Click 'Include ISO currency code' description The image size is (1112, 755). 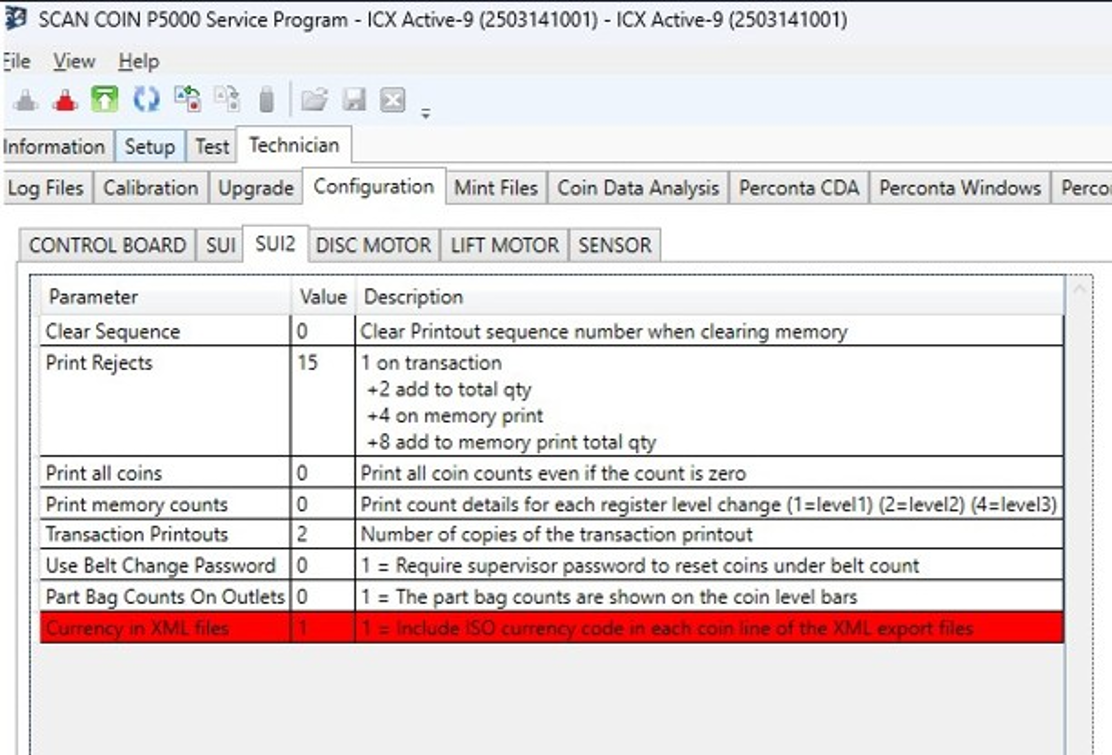pos(667,628)
